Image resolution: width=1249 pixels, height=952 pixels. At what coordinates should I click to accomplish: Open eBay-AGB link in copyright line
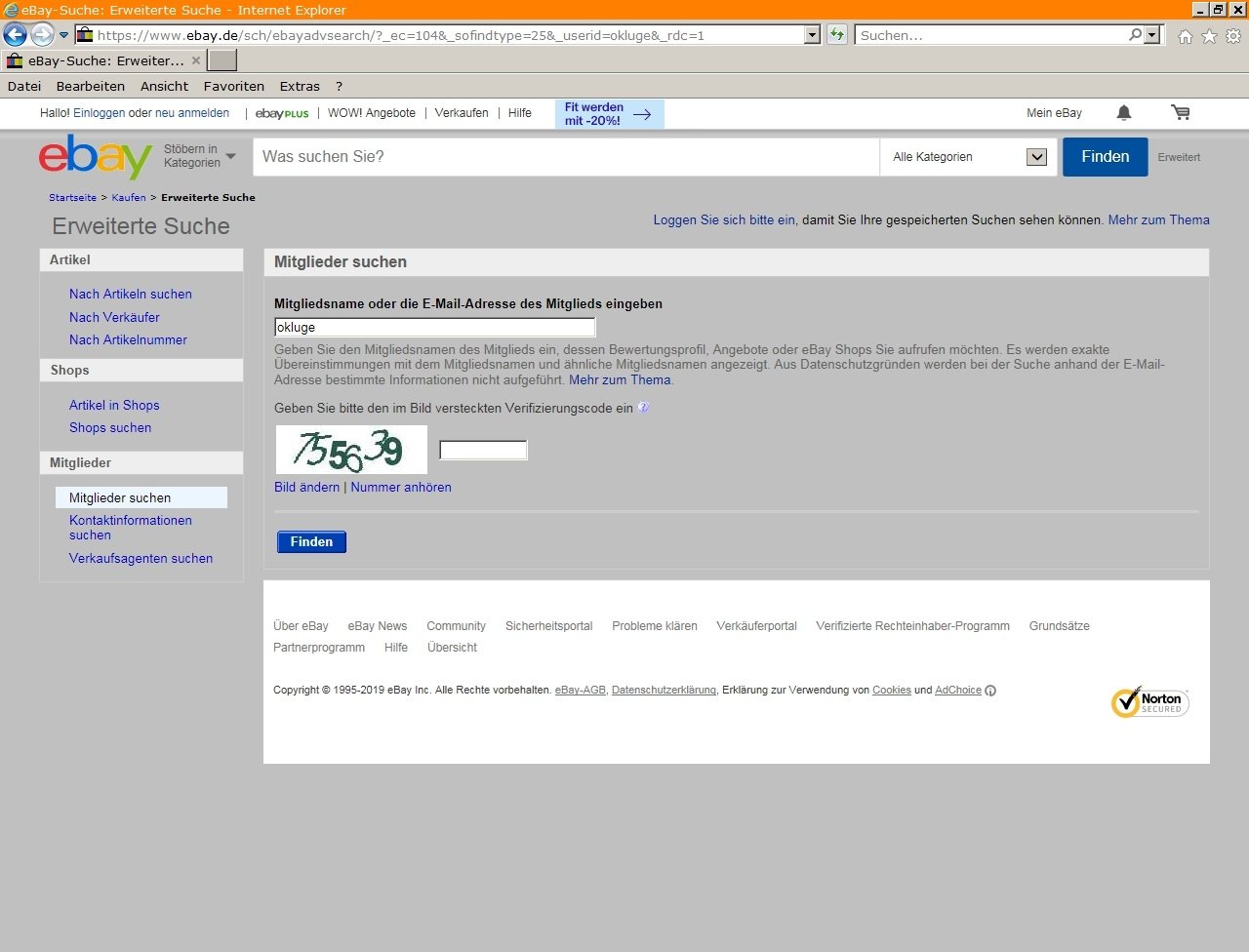pos(581,691)
